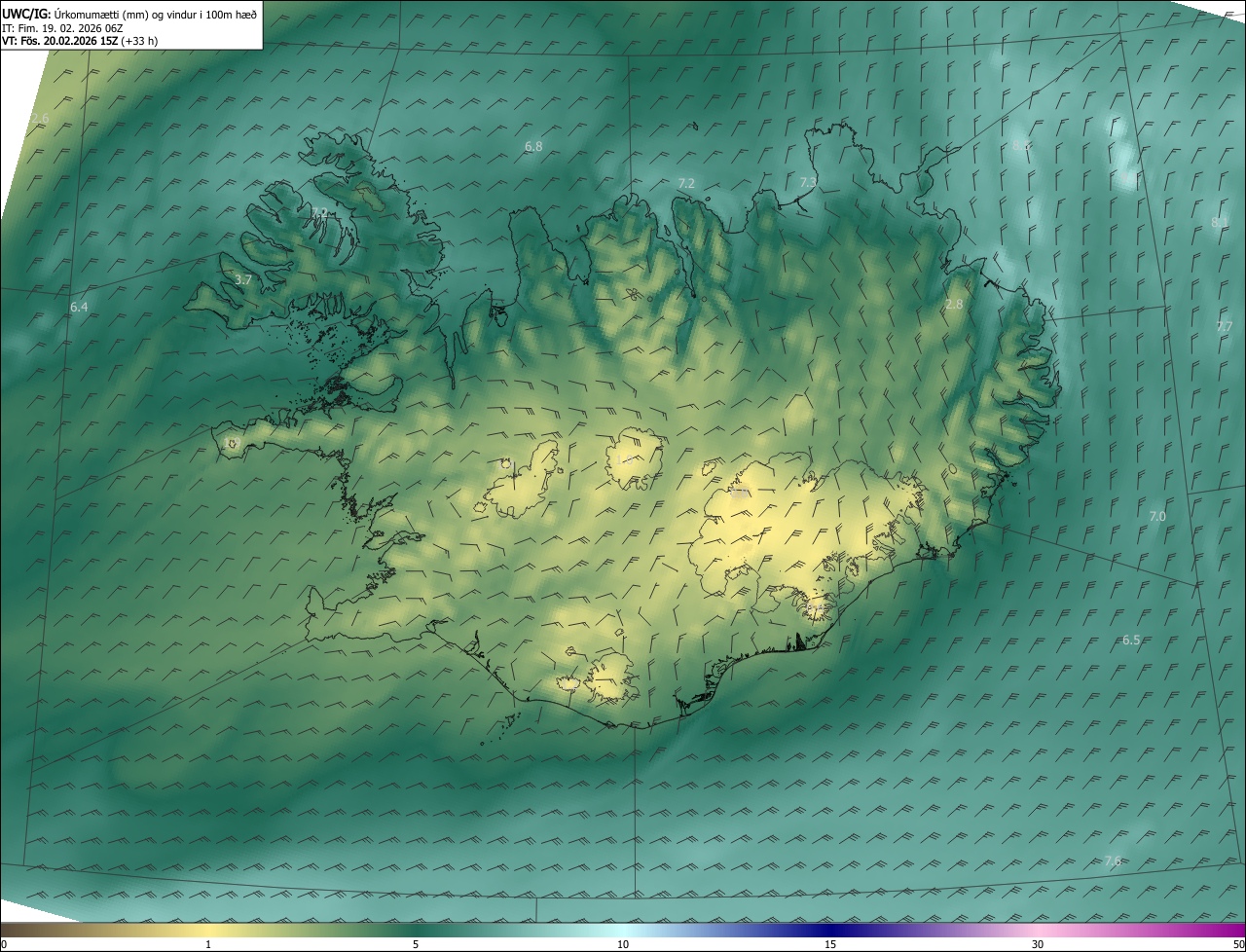Viewport: 1246px width, 952px height.
Task: Click the 50 tick on the color scale
Action: point(1238,944)
